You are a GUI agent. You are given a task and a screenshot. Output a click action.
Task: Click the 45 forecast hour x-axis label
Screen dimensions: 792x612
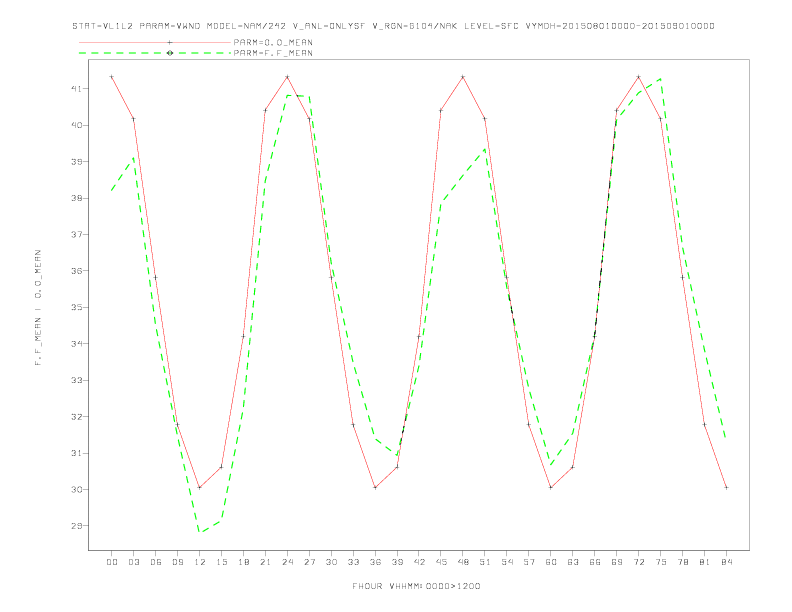pos(441,562)
